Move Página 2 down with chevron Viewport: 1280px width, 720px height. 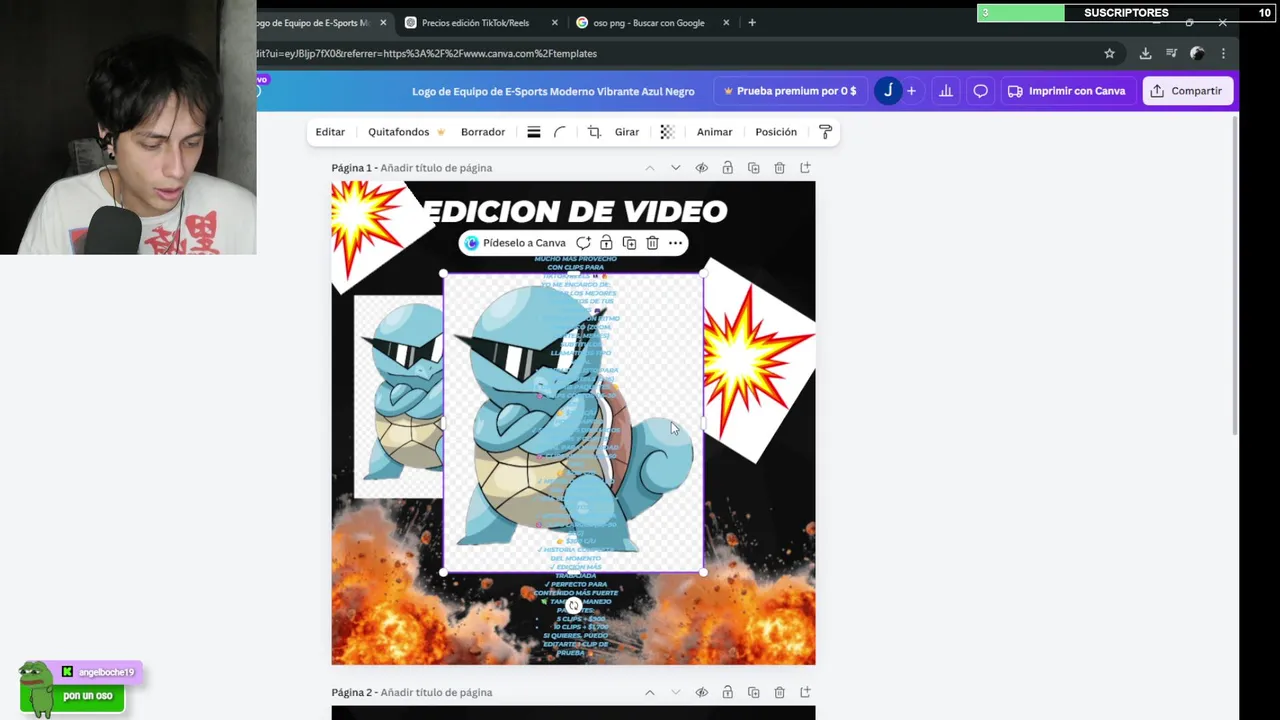tap(676, 692)
